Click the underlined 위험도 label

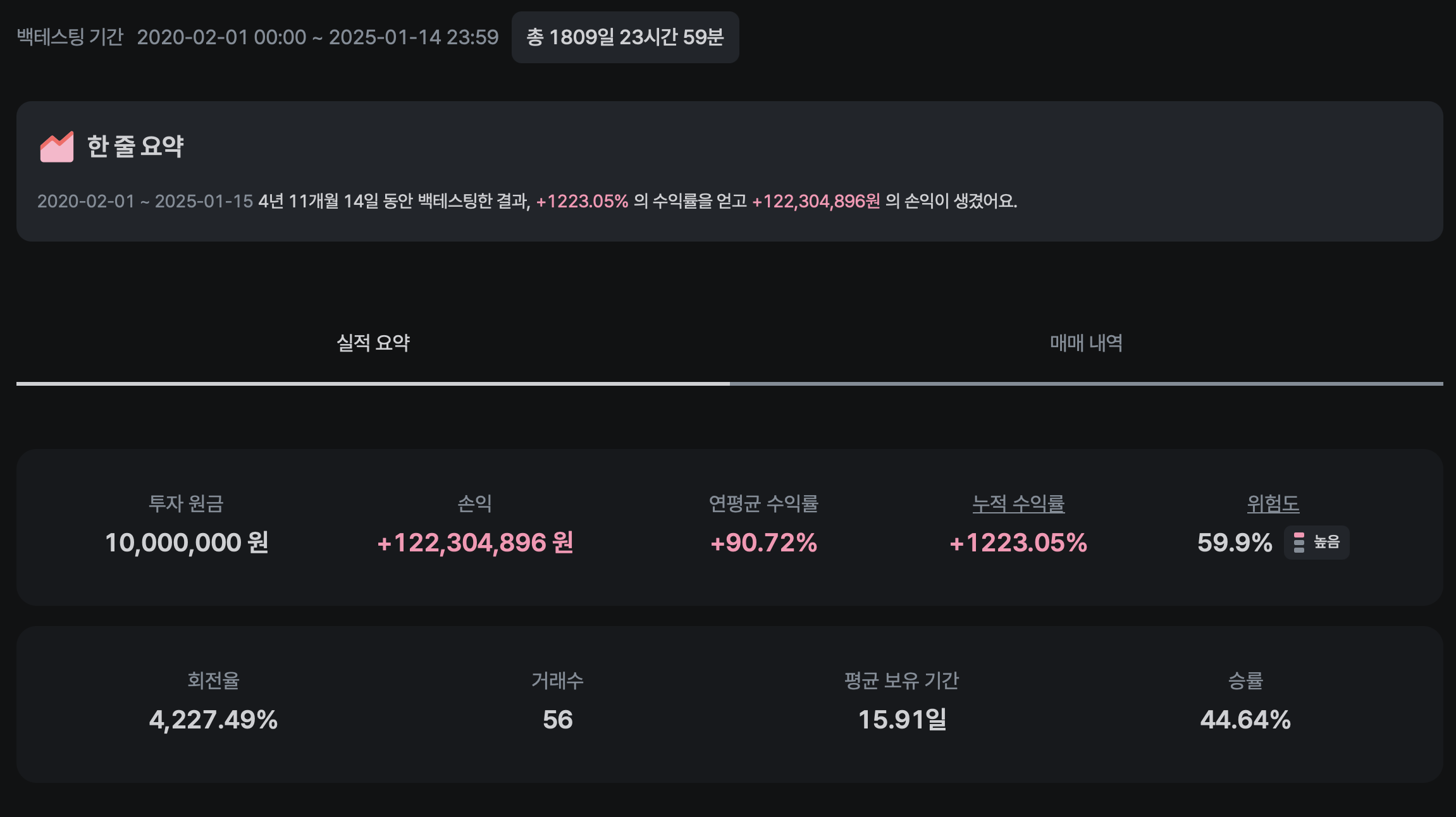coord(1273,504)
